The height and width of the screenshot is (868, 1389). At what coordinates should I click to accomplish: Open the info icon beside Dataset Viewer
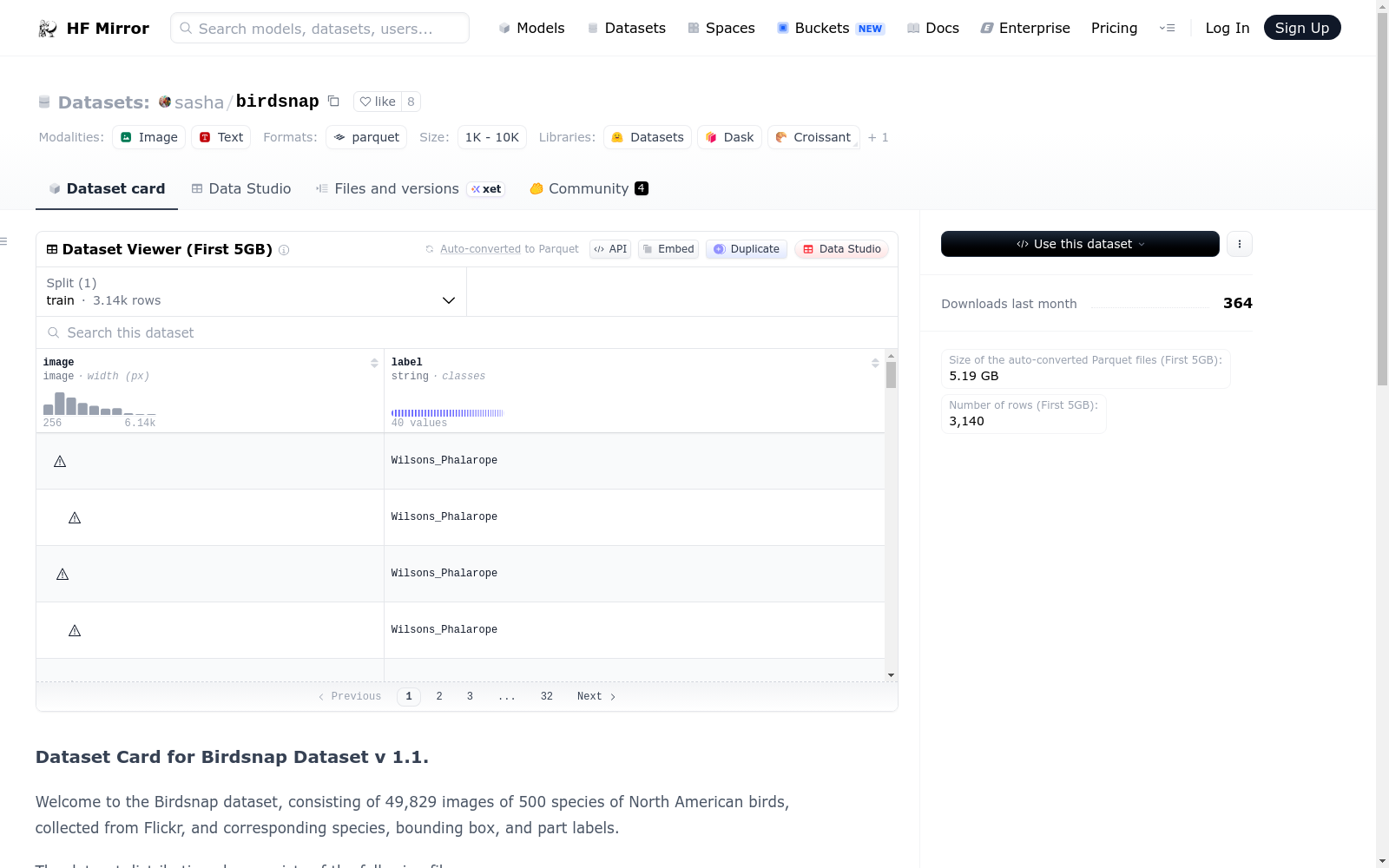pyautogui.click(x=284, y=250)
